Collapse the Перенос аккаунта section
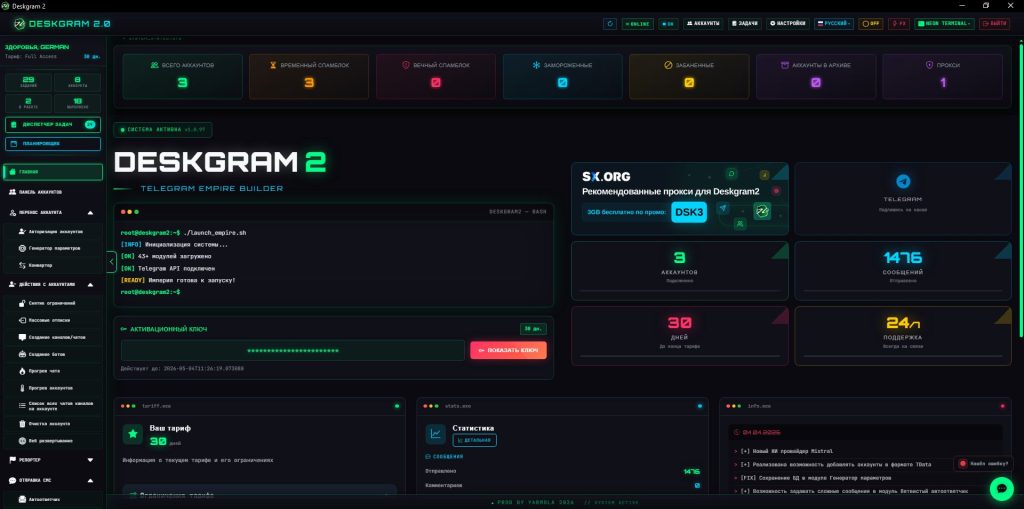The width and height of the screenshot is (1024, 509). click(90, 212)
